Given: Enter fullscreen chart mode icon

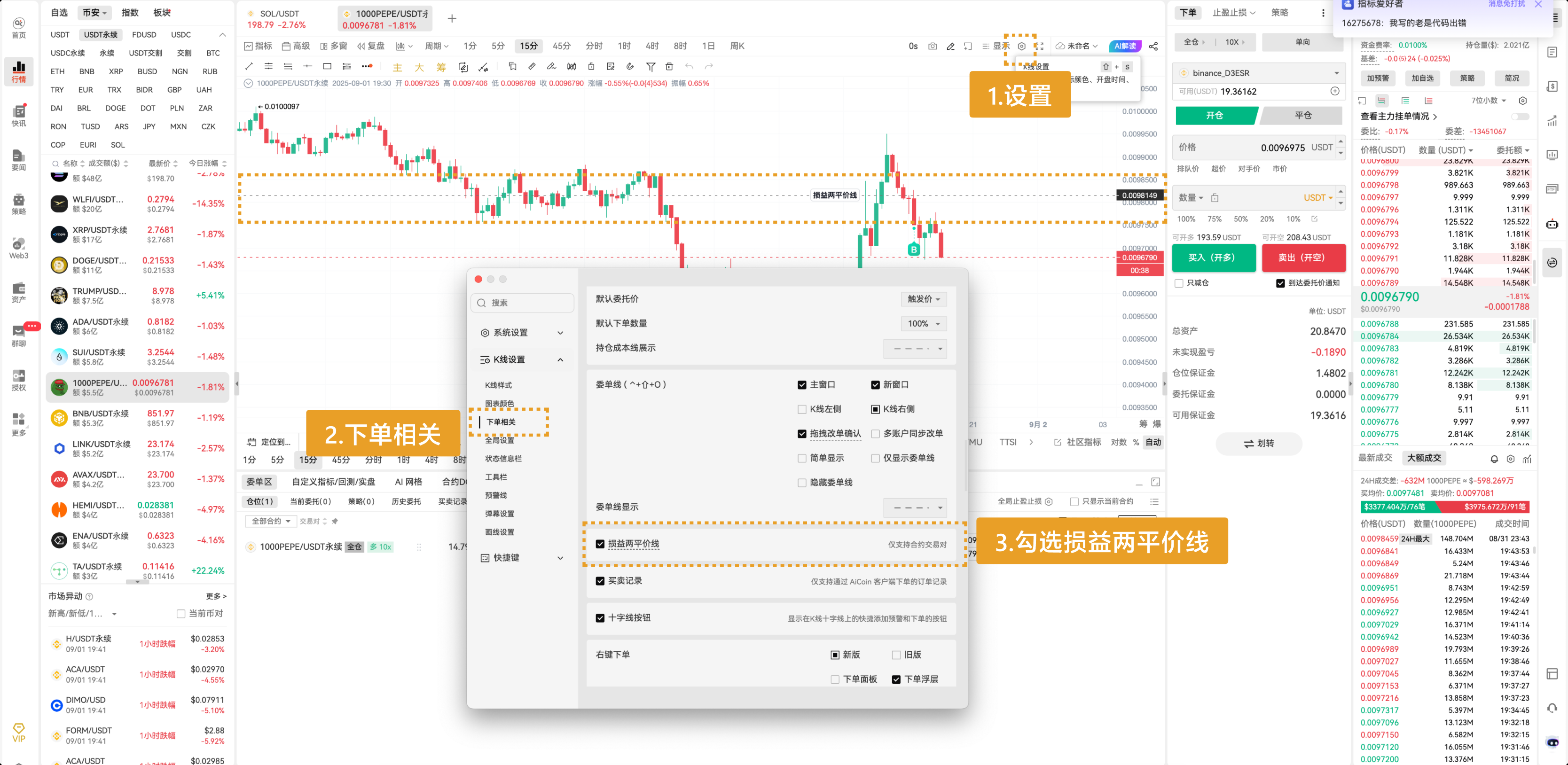Looking at the screenshot, I should pyautogui.click(x=1039, y=46).
